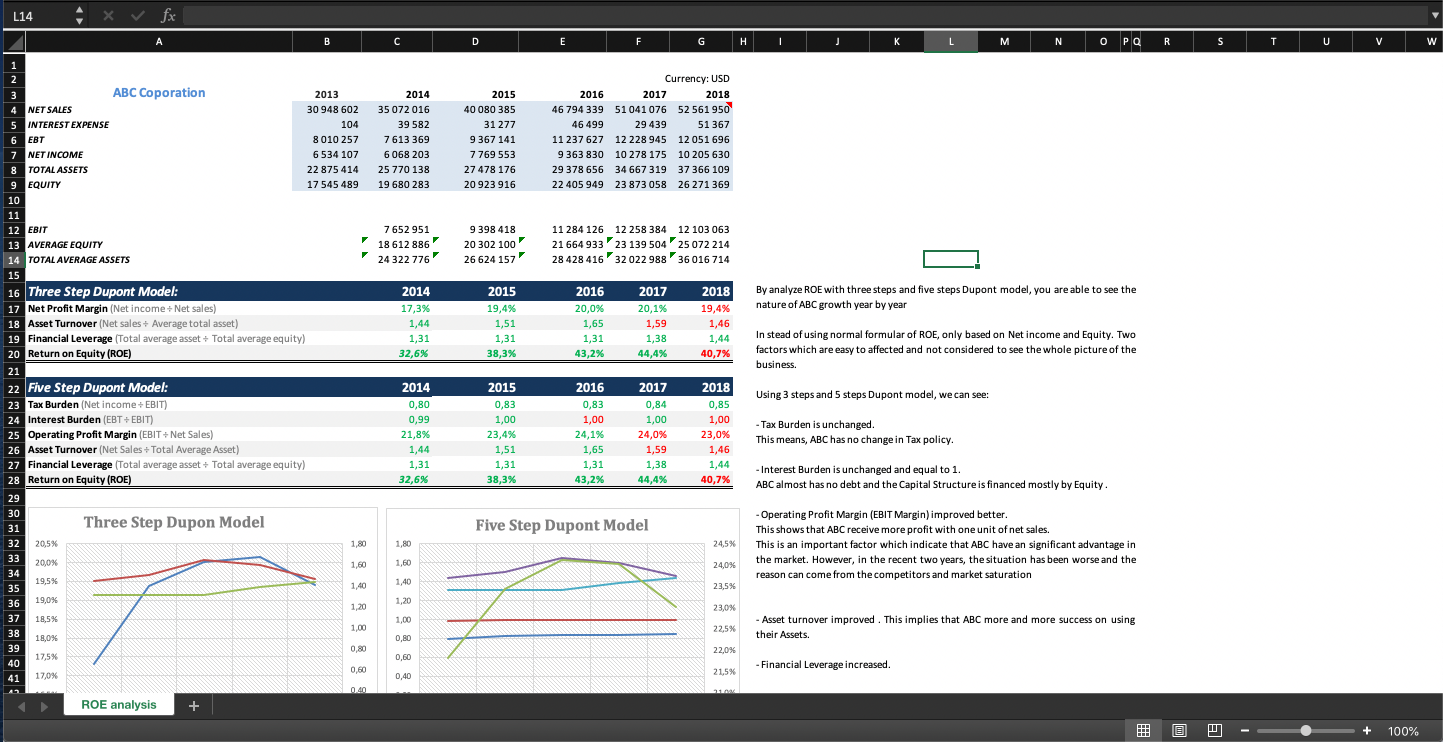The image size is (1443, 742).
Task: Click the Insert Function fx icon
Action: coord(169,16)
